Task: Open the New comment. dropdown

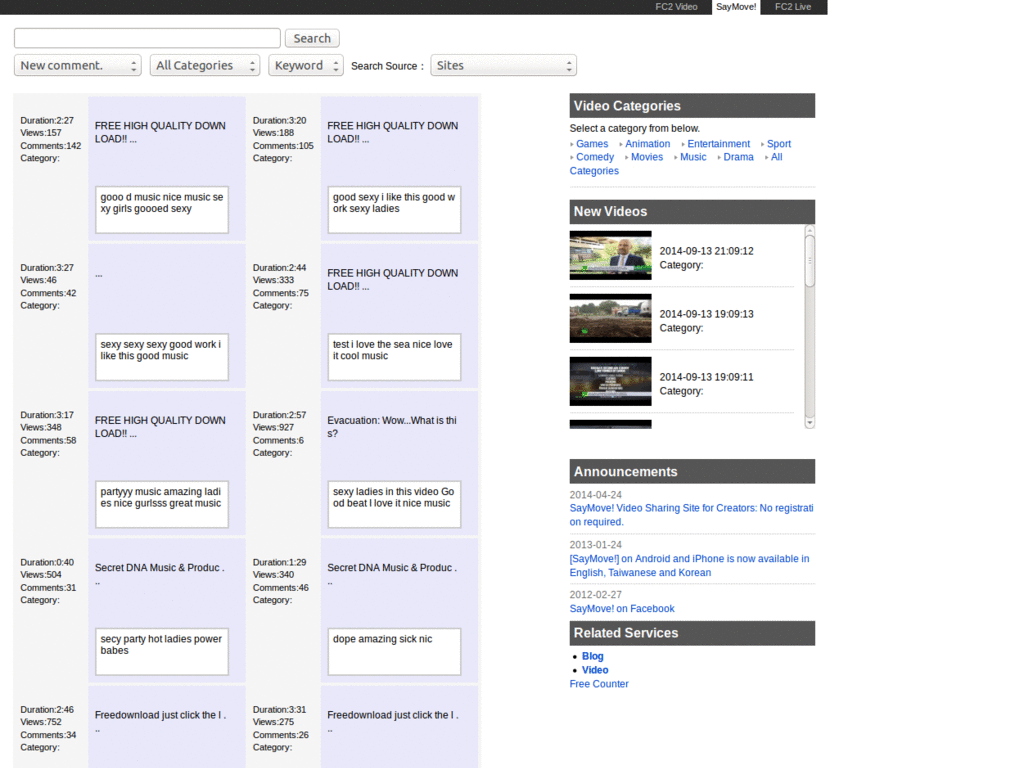Action: tap(77, 65)
